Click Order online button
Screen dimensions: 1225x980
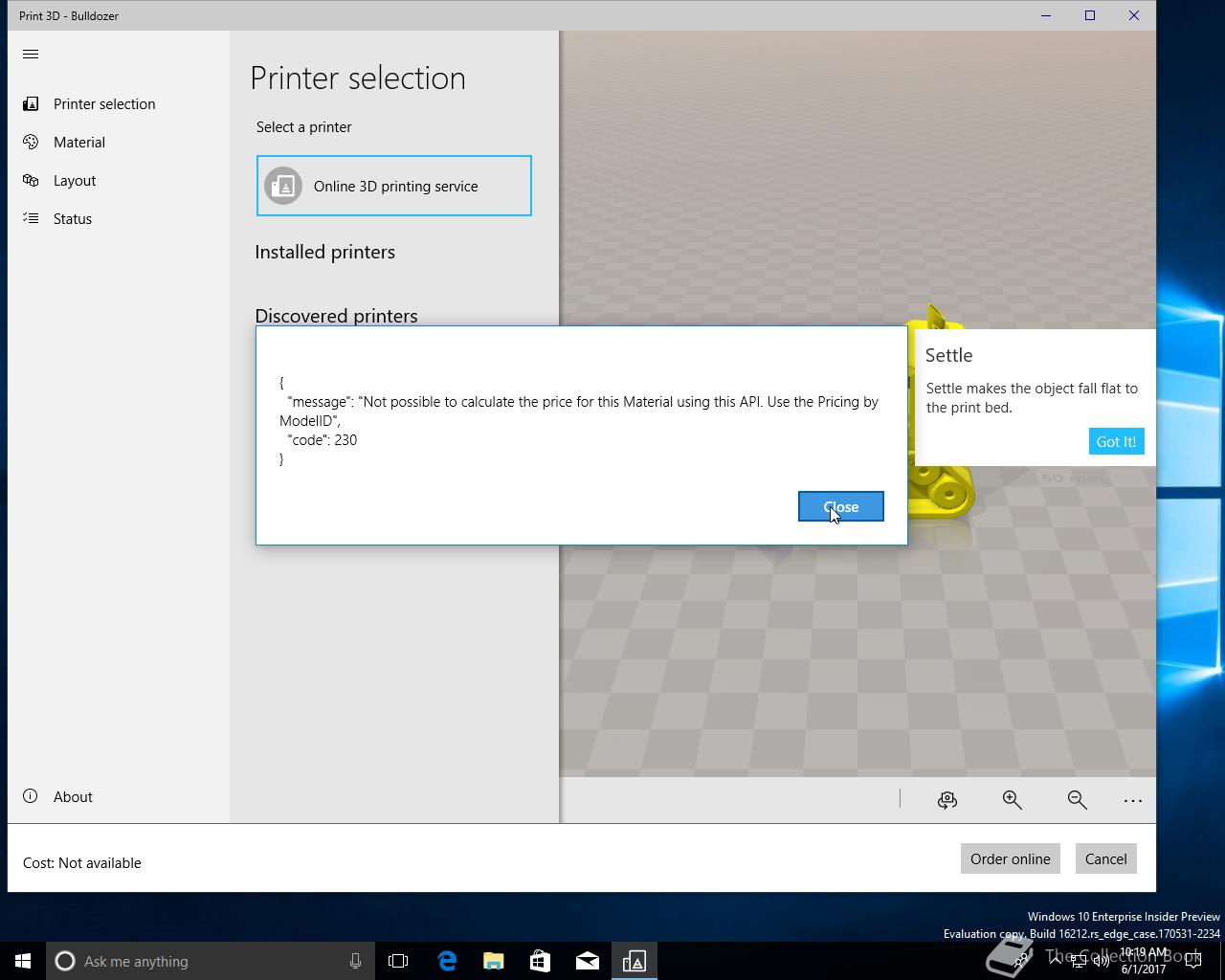(x=1010, y=858)
